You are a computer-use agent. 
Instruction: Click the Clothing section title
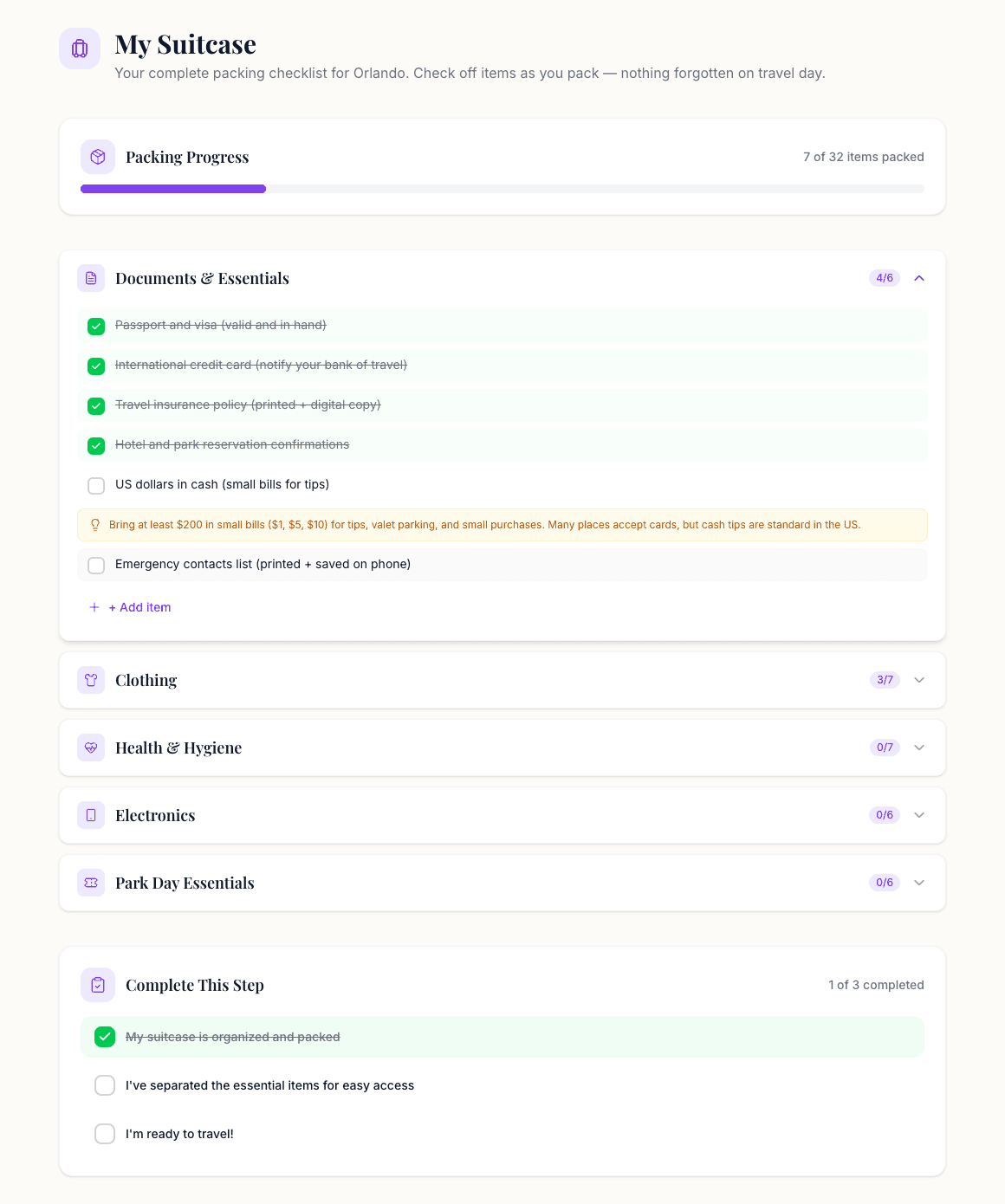[x=146, y=680]
